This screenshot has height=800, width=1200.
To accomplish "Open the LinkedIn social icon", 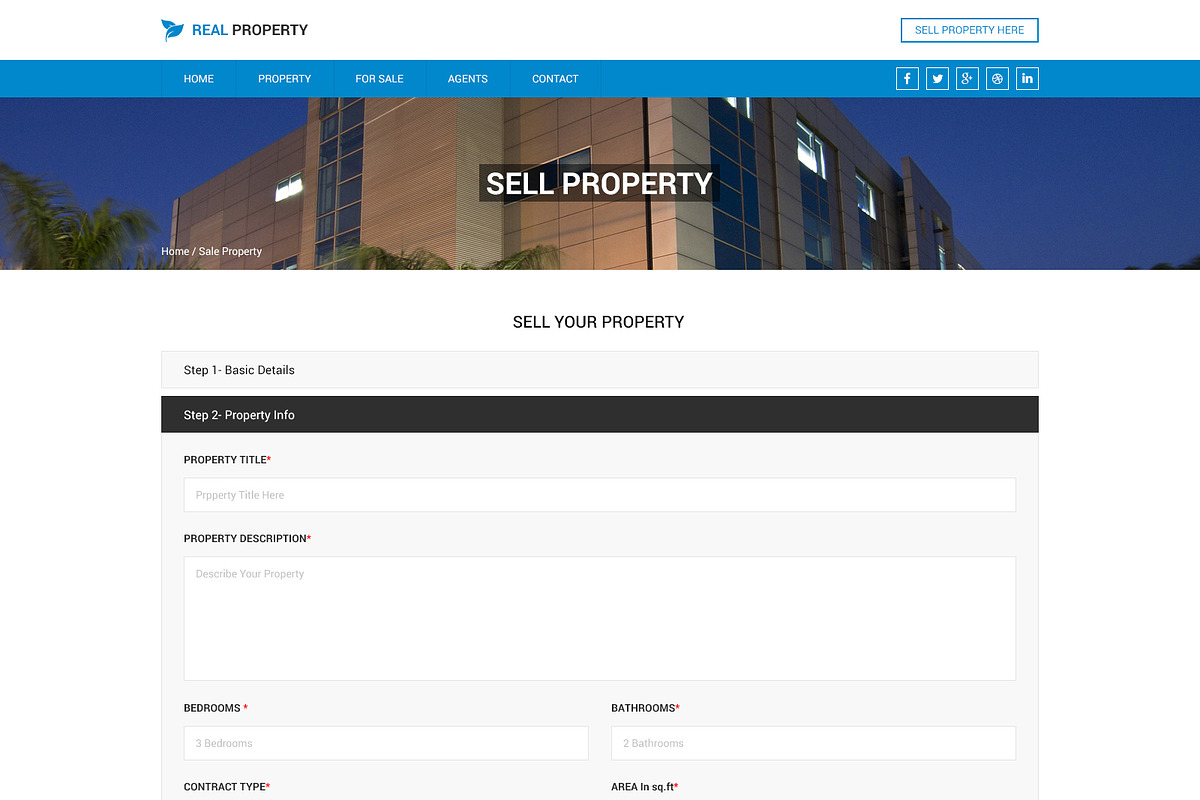I will (x=1027, y=79).
